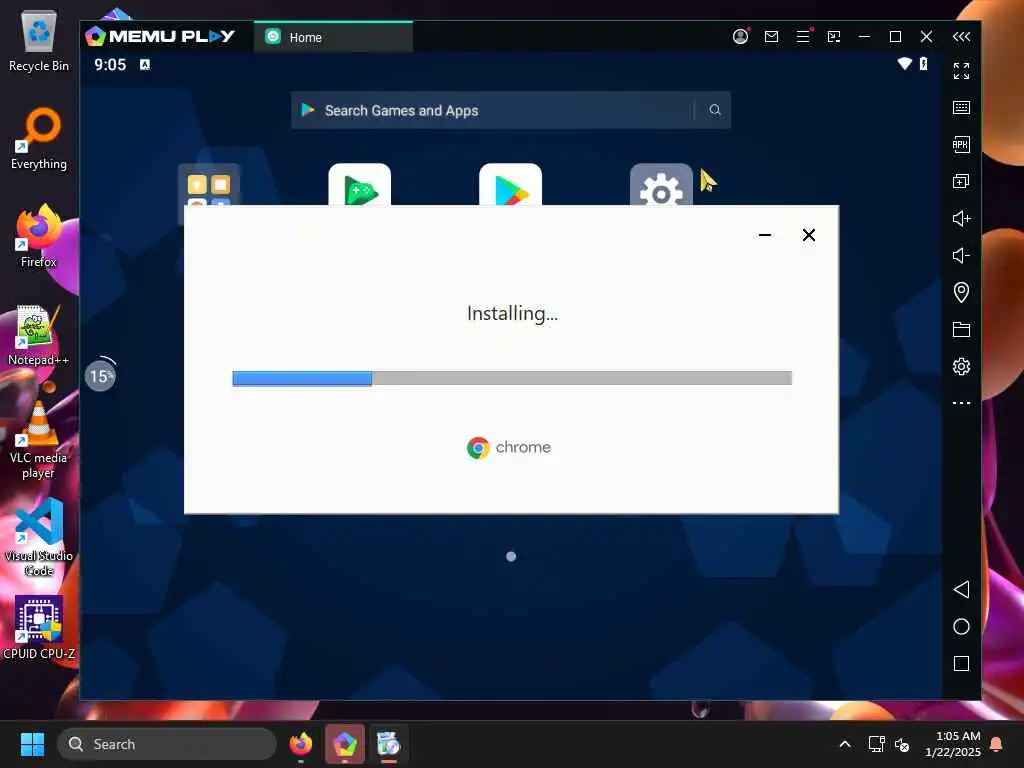This screenshot has height=768, width=1024.
Task: Click the taskbar Search box
Action: tap(167, 744)
